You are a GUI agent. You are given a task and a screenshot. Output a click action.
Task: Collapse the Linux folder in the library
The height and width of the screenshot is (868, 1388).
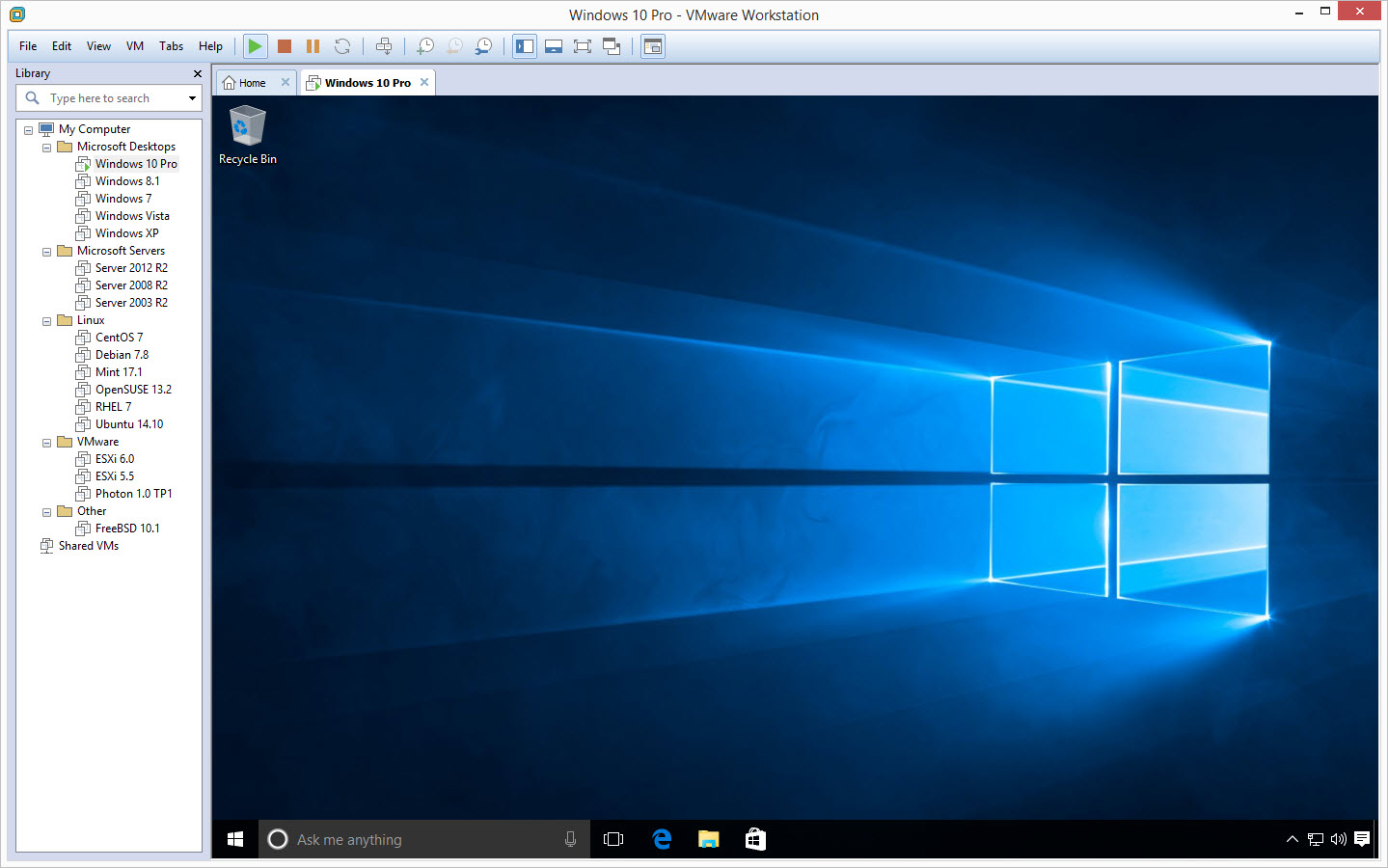point(46,321)
